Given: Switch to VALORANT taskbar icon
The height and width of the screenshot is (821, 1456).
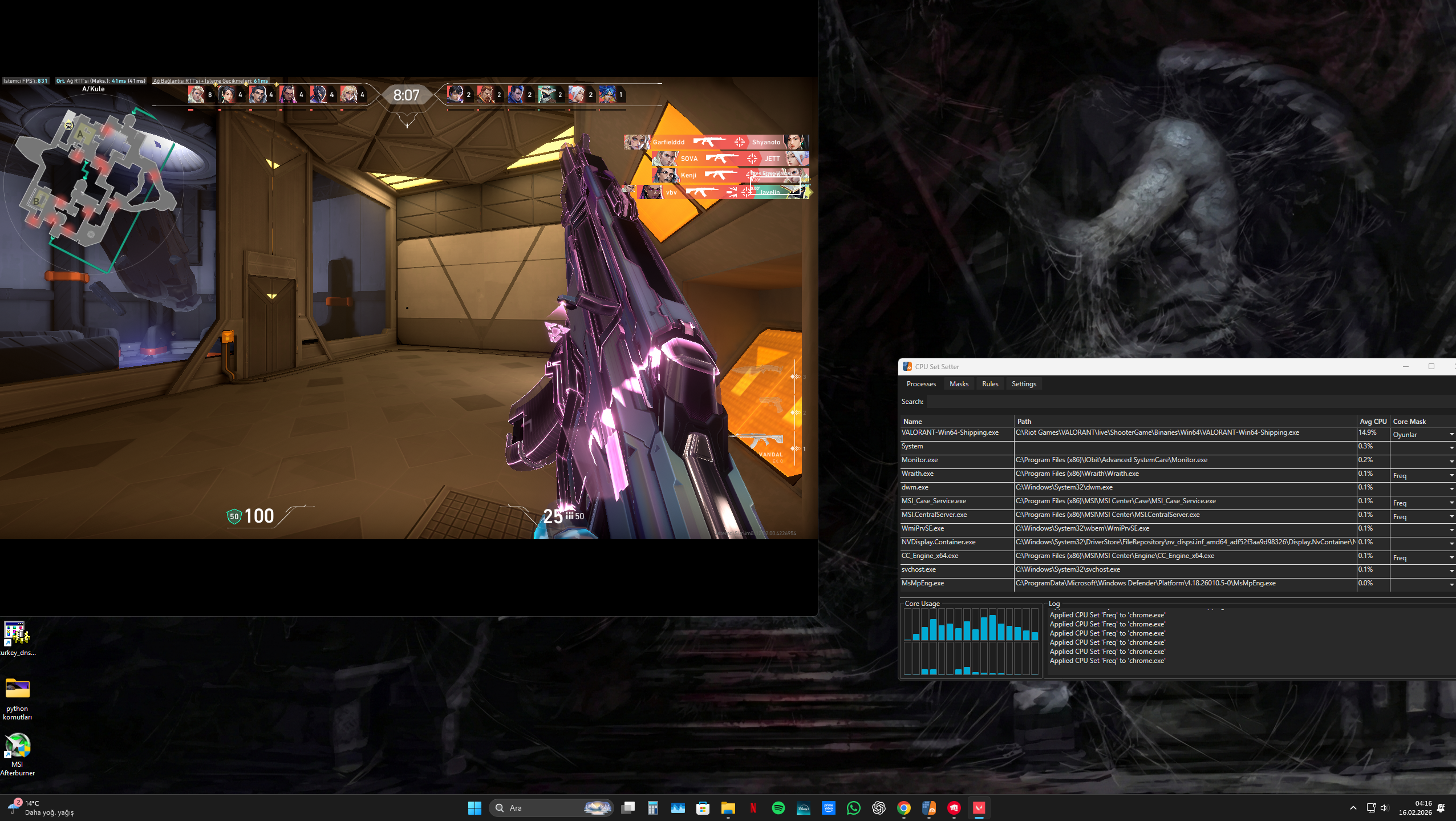Looking at the screenshot, I should (x=979, y=808).
